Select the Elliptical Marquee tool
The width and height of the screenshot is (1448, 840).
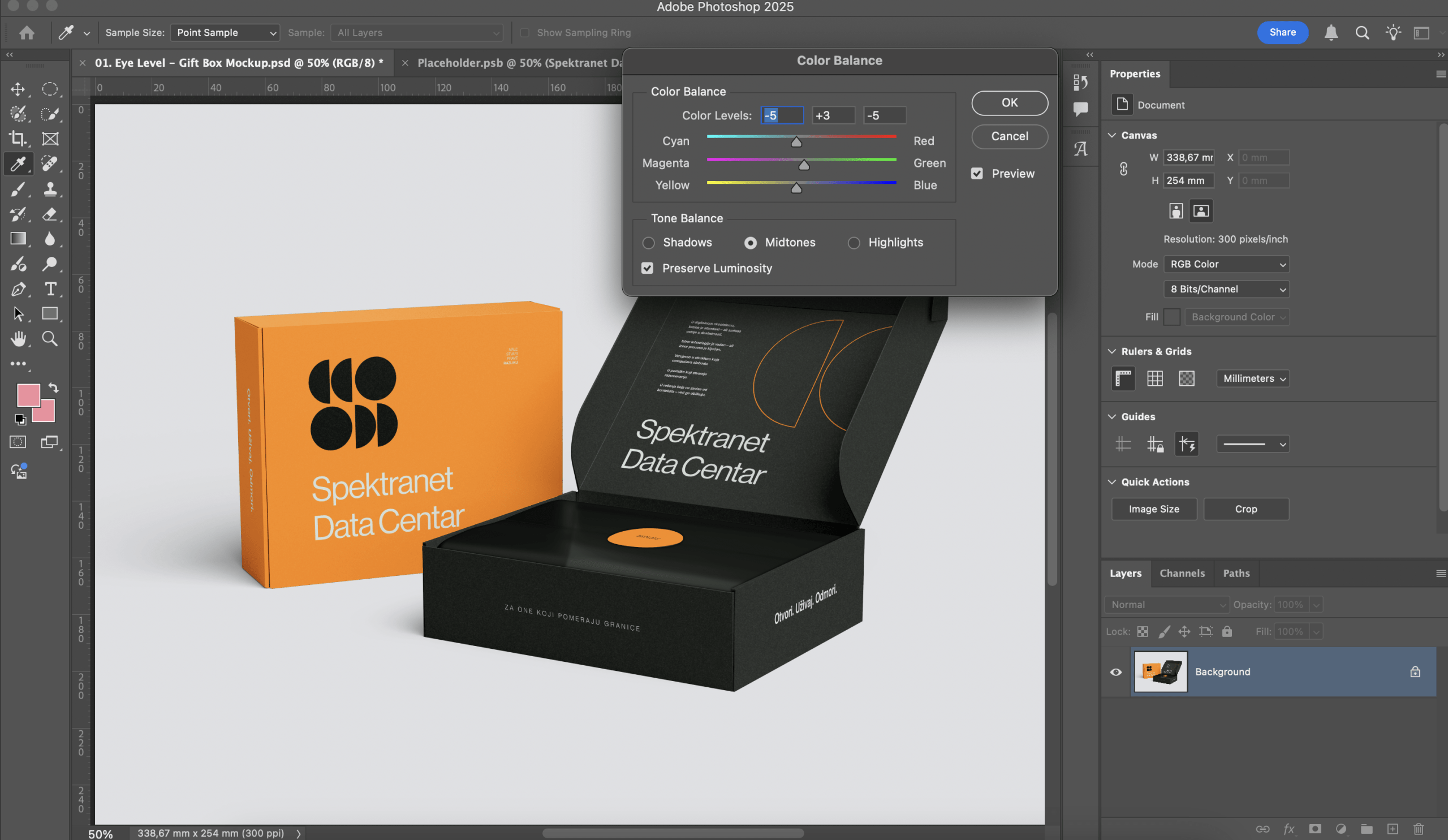50,89
